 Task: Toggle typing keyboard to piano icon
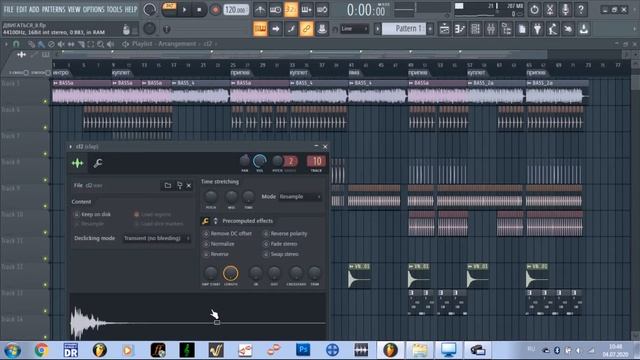260,29
